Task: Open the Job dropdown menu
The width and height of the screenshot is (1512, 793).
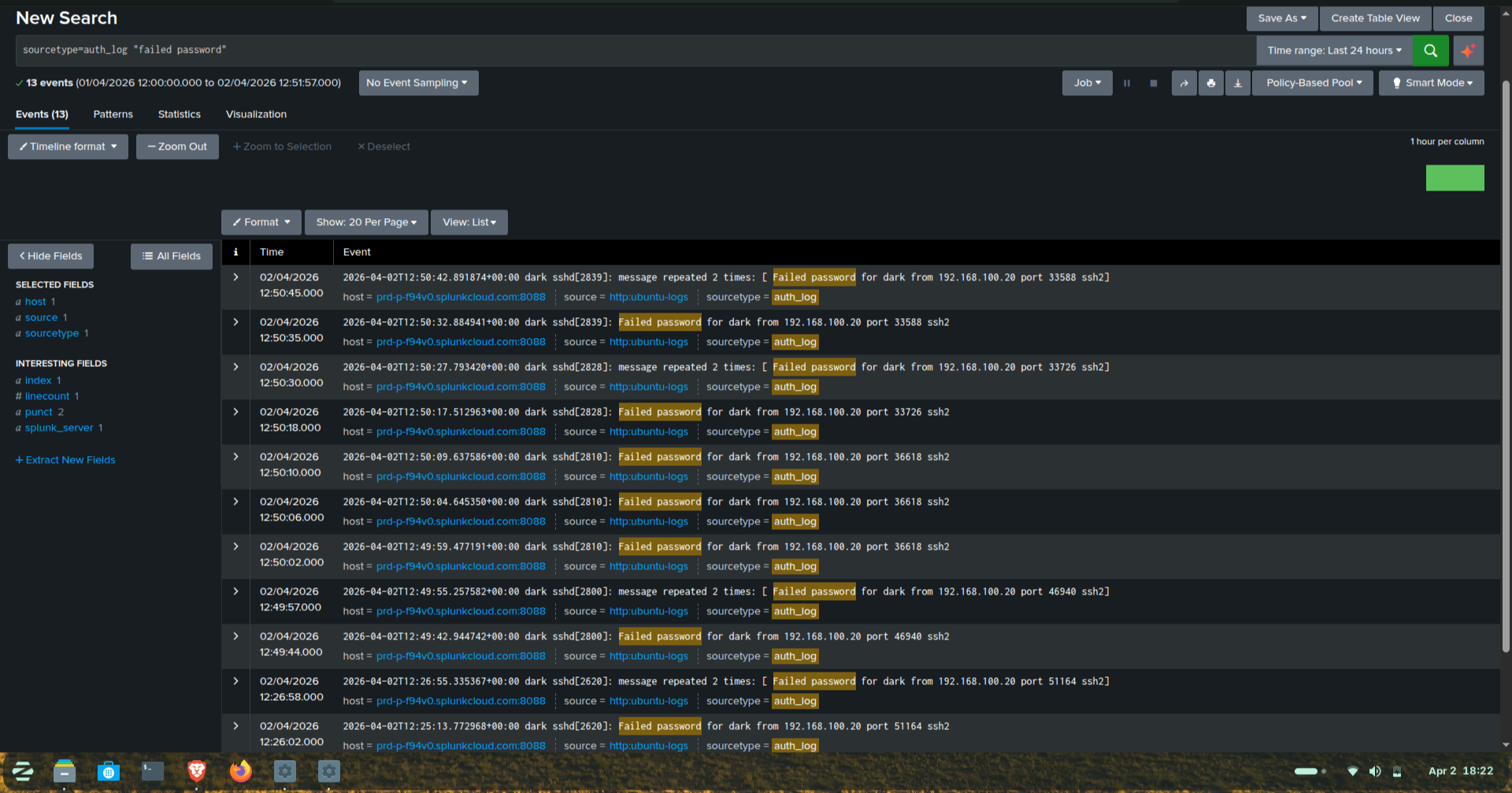Action: [x=1088, y=83]
